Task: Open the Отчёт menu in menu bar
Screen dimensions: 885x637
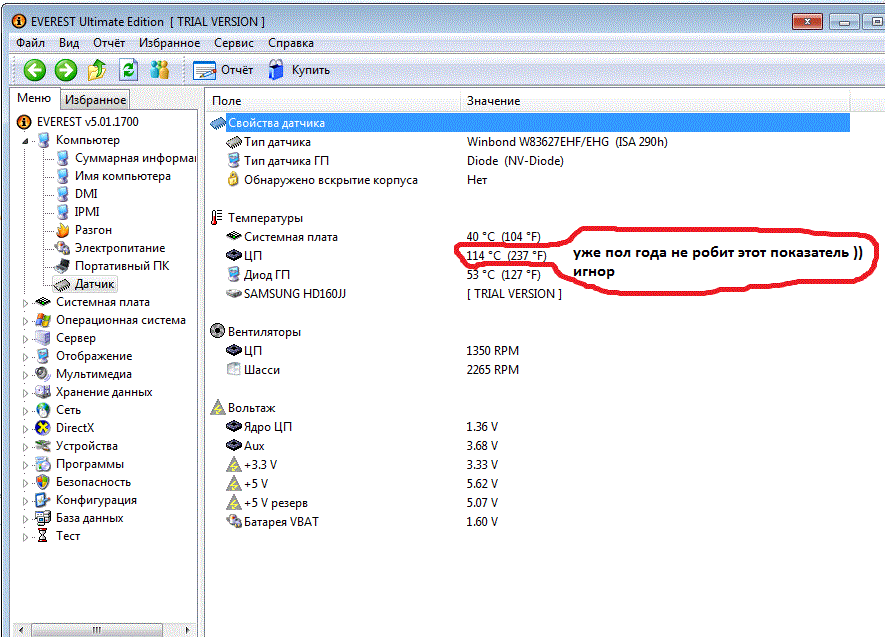Action: pos(109,43)
